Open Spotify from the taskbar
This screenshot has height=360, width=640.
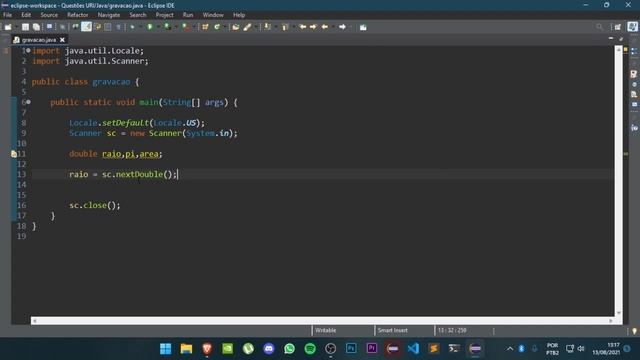coord(310,349)
